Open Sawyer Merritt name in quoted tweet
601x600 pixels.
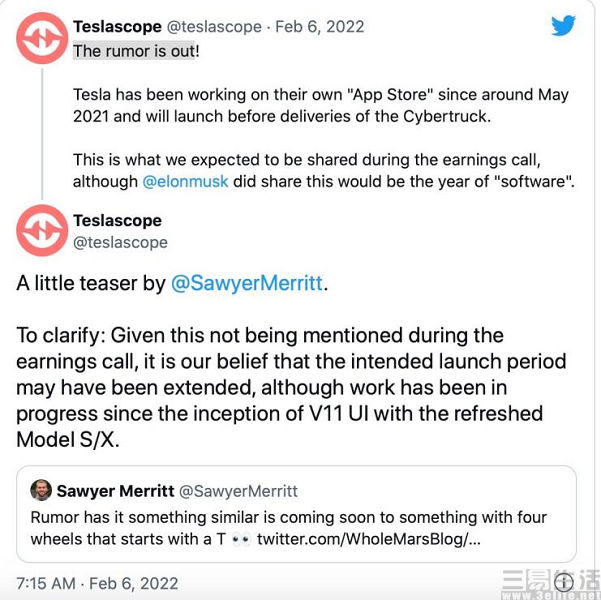(116, 491)
